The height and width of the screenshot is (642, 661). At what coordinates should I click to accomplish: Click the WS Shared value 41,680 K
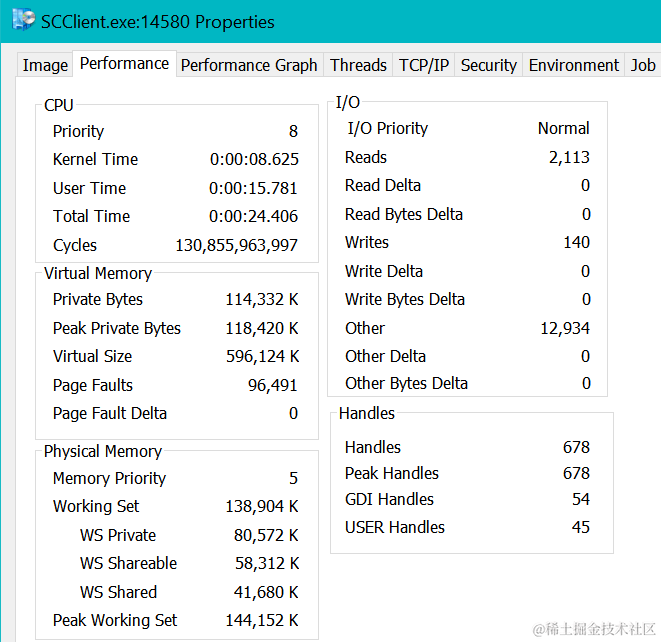(x=266, y=593)
